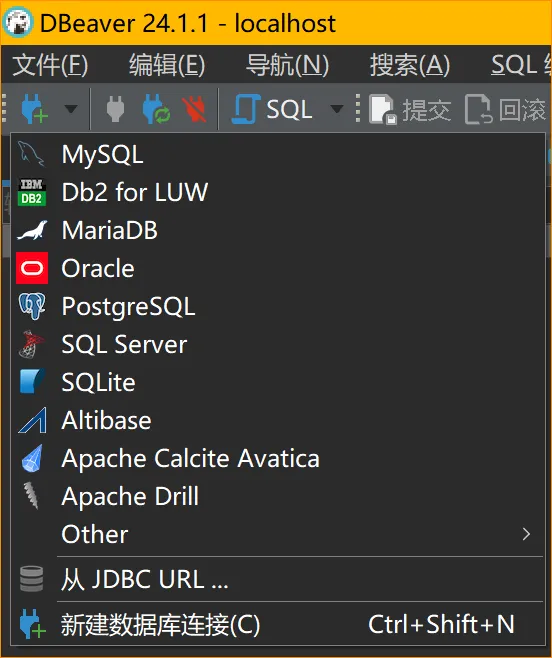
Task: Click the reconnect plug icon with green arrows
Action: tap(156, 109)
